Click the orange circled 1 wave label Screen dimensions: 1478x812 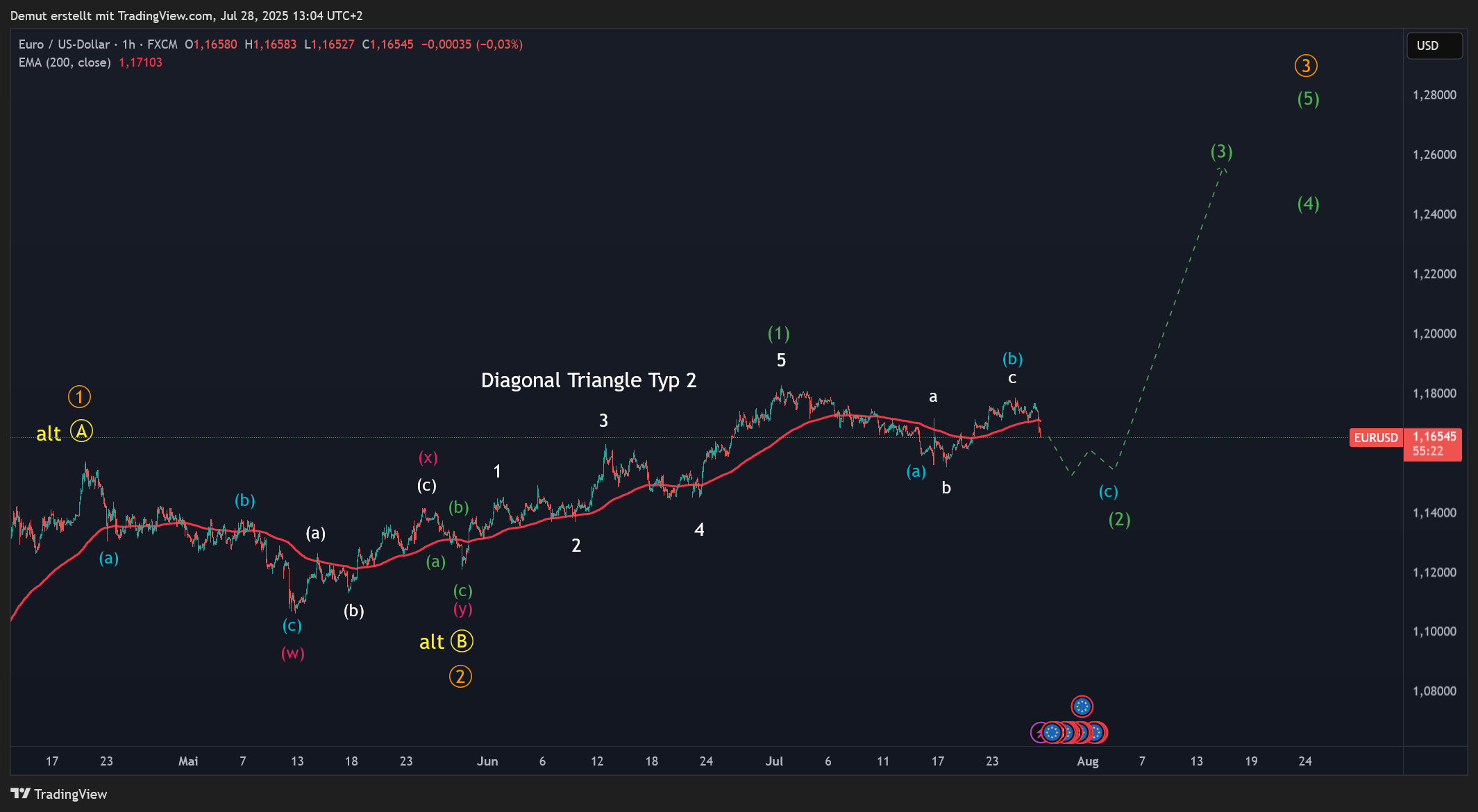click(x=79, y=397)
